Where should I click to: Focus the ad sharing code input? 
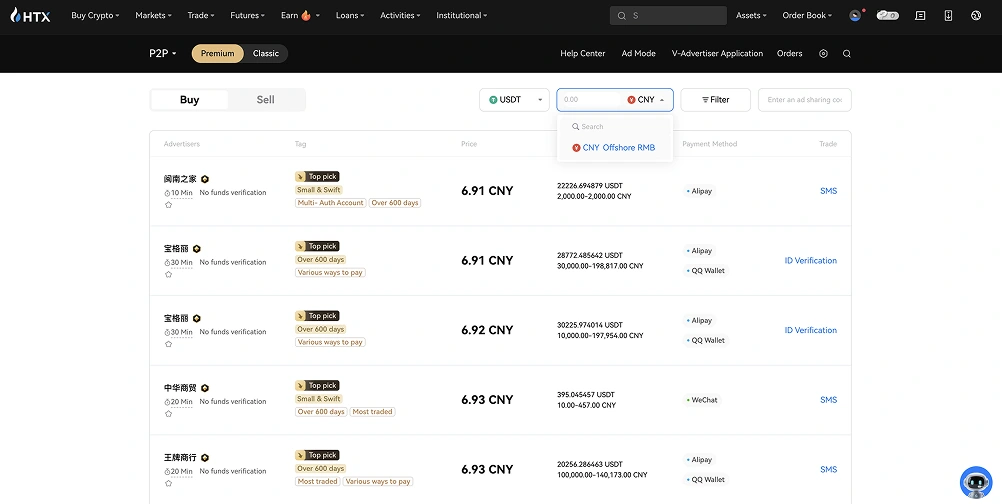click(805, 100)
